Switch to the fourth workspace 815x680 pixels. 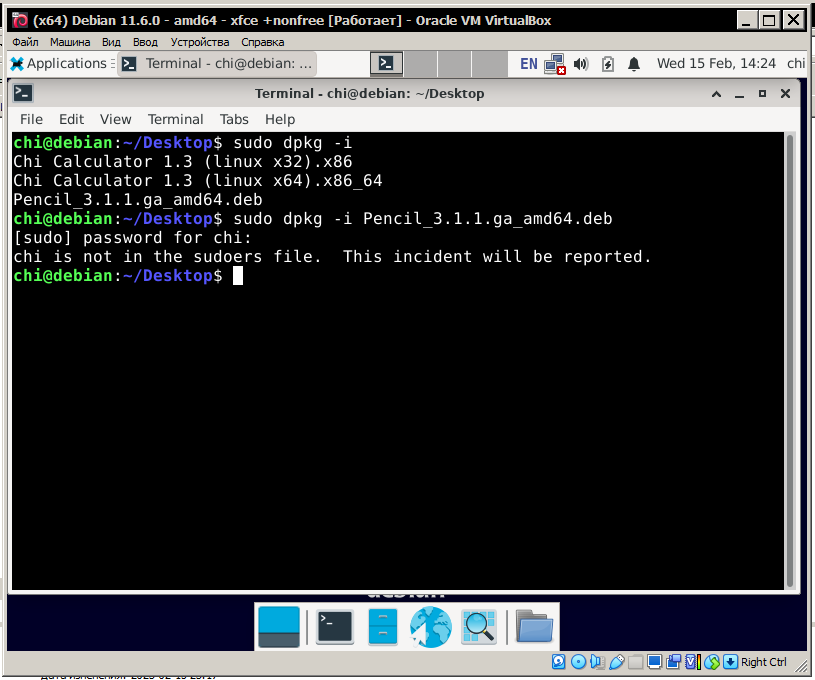coord(489,64)
